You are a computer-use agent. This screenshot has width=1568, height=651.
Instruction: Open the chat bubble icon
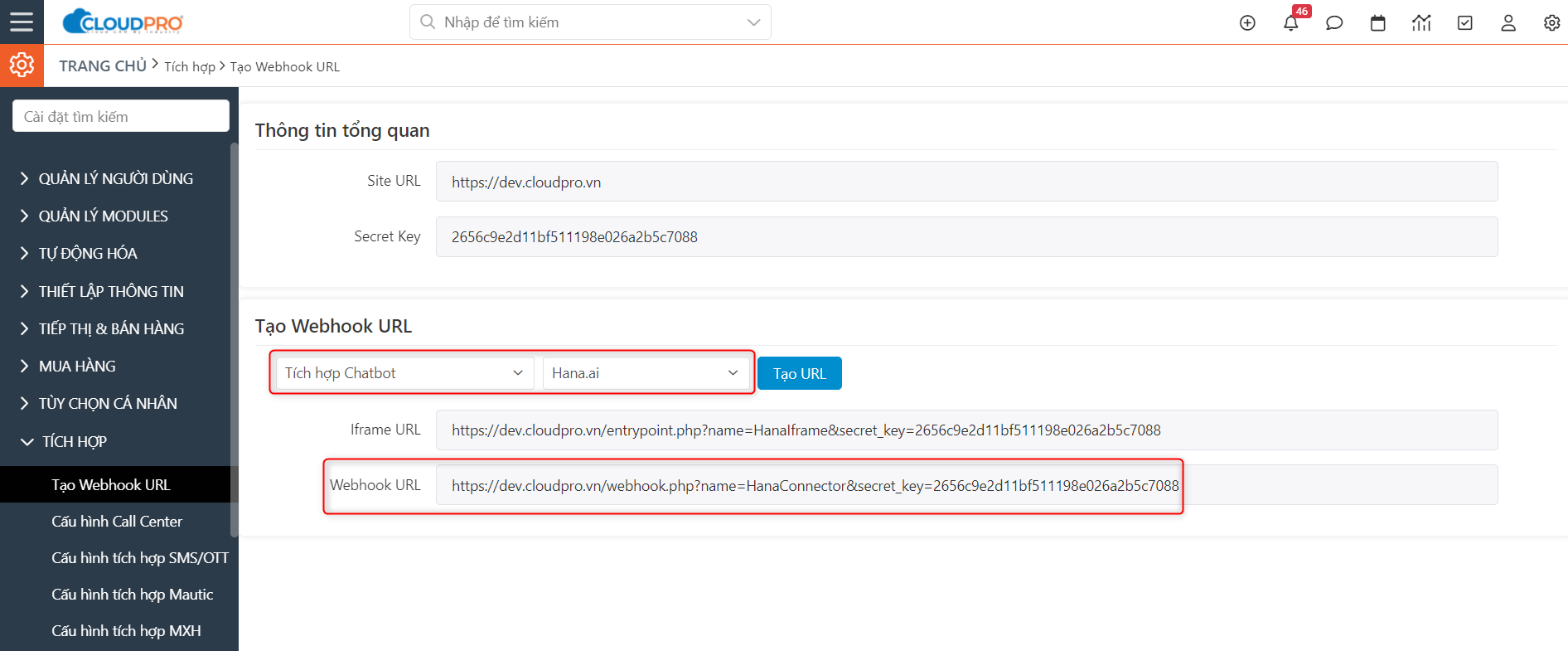tap(1334, 23)
